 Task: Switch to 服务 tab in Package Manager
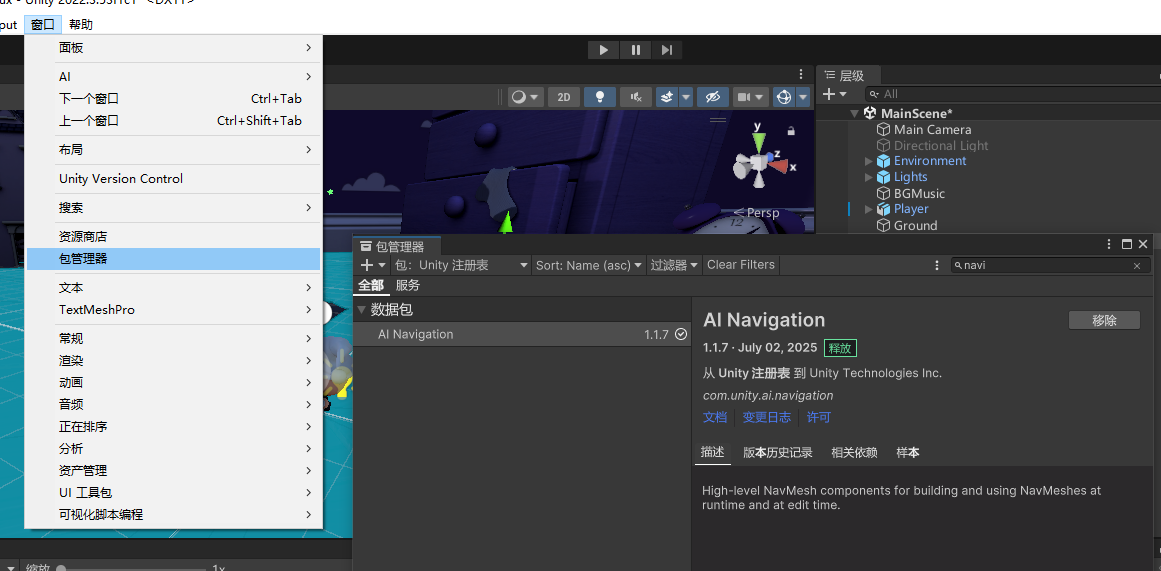tap(408, 285)
